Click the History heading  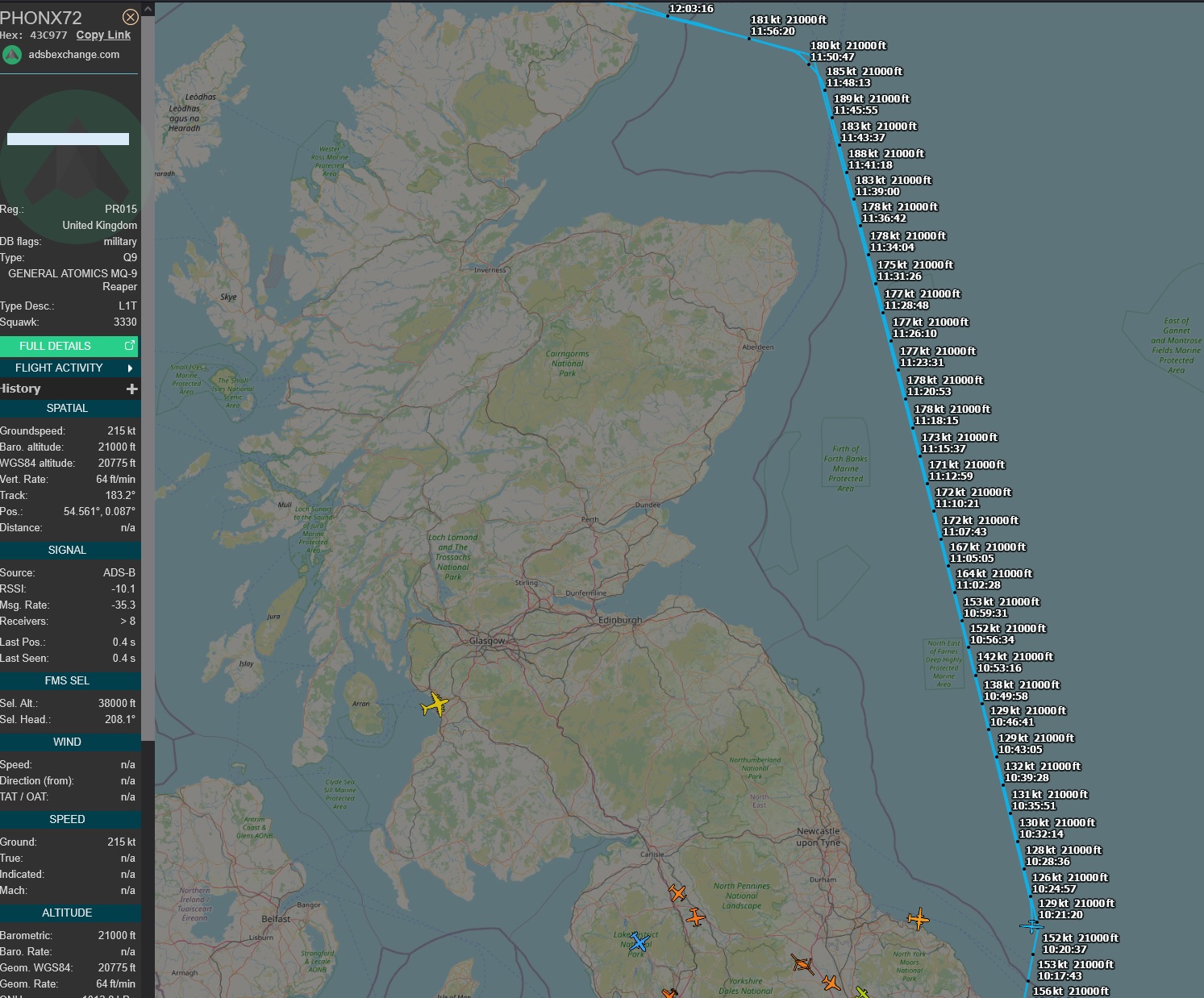(x=20, y=389)
